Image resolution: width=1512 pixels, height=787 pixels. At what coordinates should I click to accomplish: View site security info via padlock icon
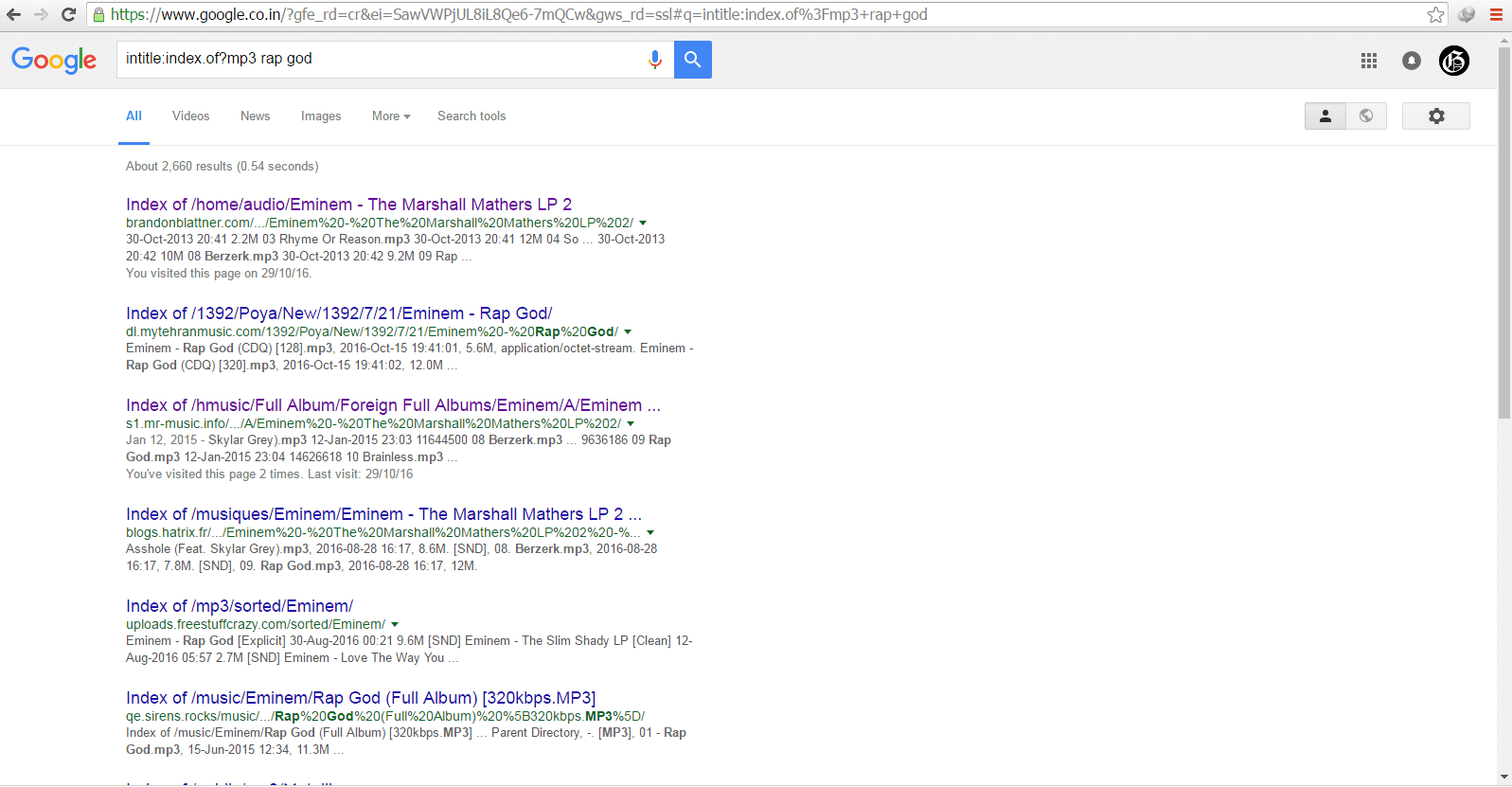click(98, 14)
